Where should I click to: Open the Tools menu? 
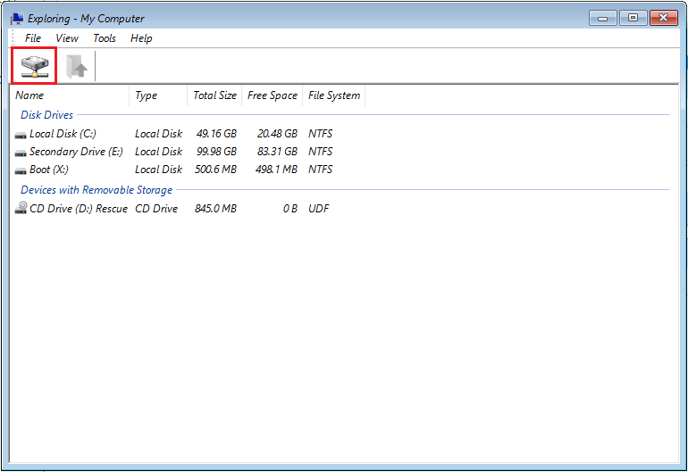coord(104,38)
